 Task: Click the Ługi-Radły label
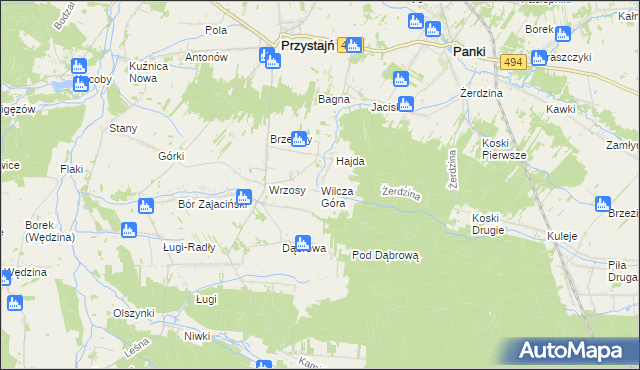click(189, 248)
